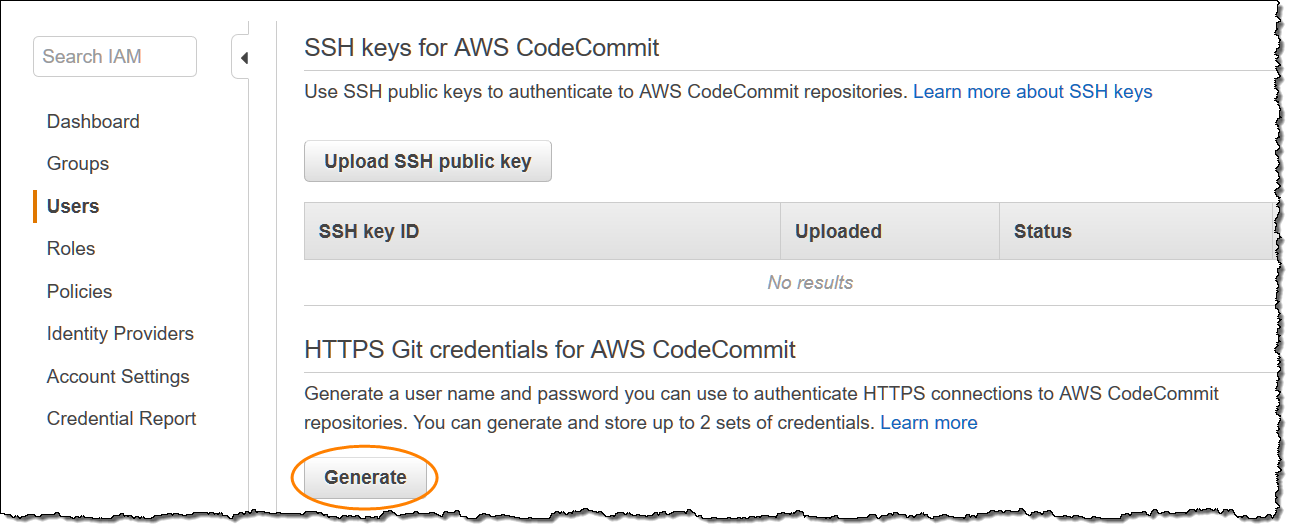Open Dashboard in the sidebar
The height and width of the screenshot is (529, 1292).
point(93,121)
